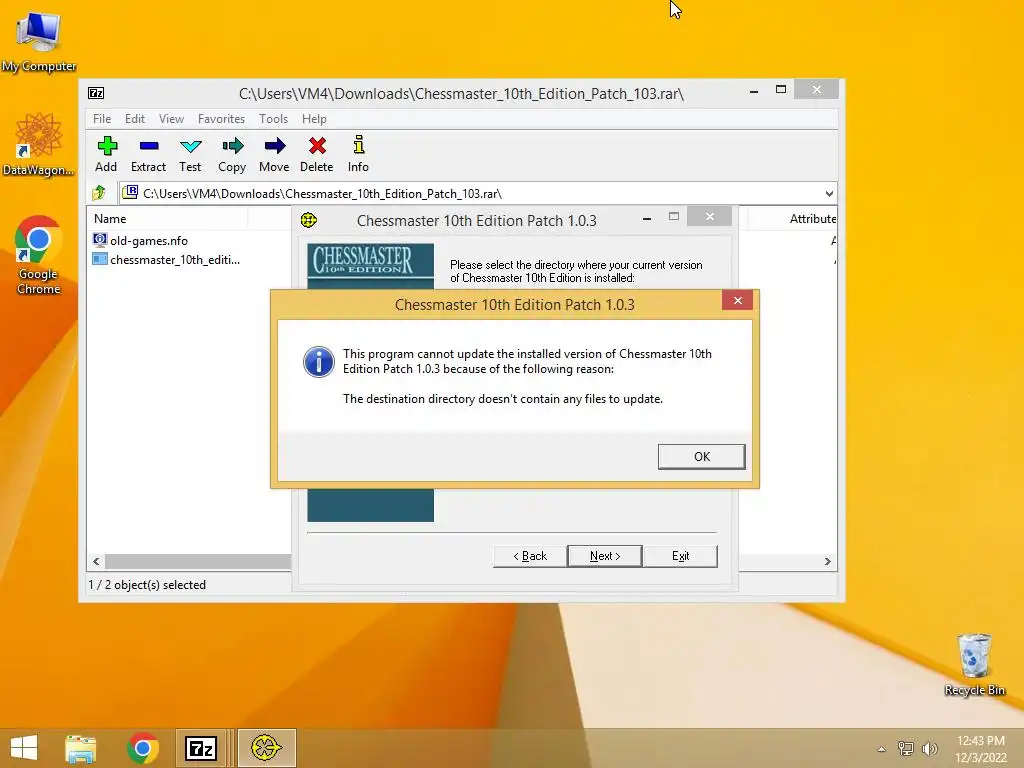Select the old-games.nfo file
The height and width of the screenshot is (768, 1024).
149,241
